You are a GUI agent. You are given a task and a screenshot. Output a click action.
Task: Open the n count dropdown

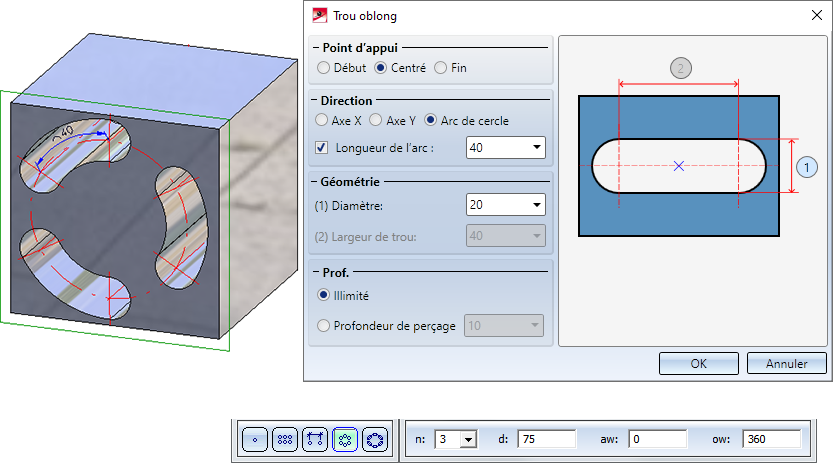tap(468, 440)
